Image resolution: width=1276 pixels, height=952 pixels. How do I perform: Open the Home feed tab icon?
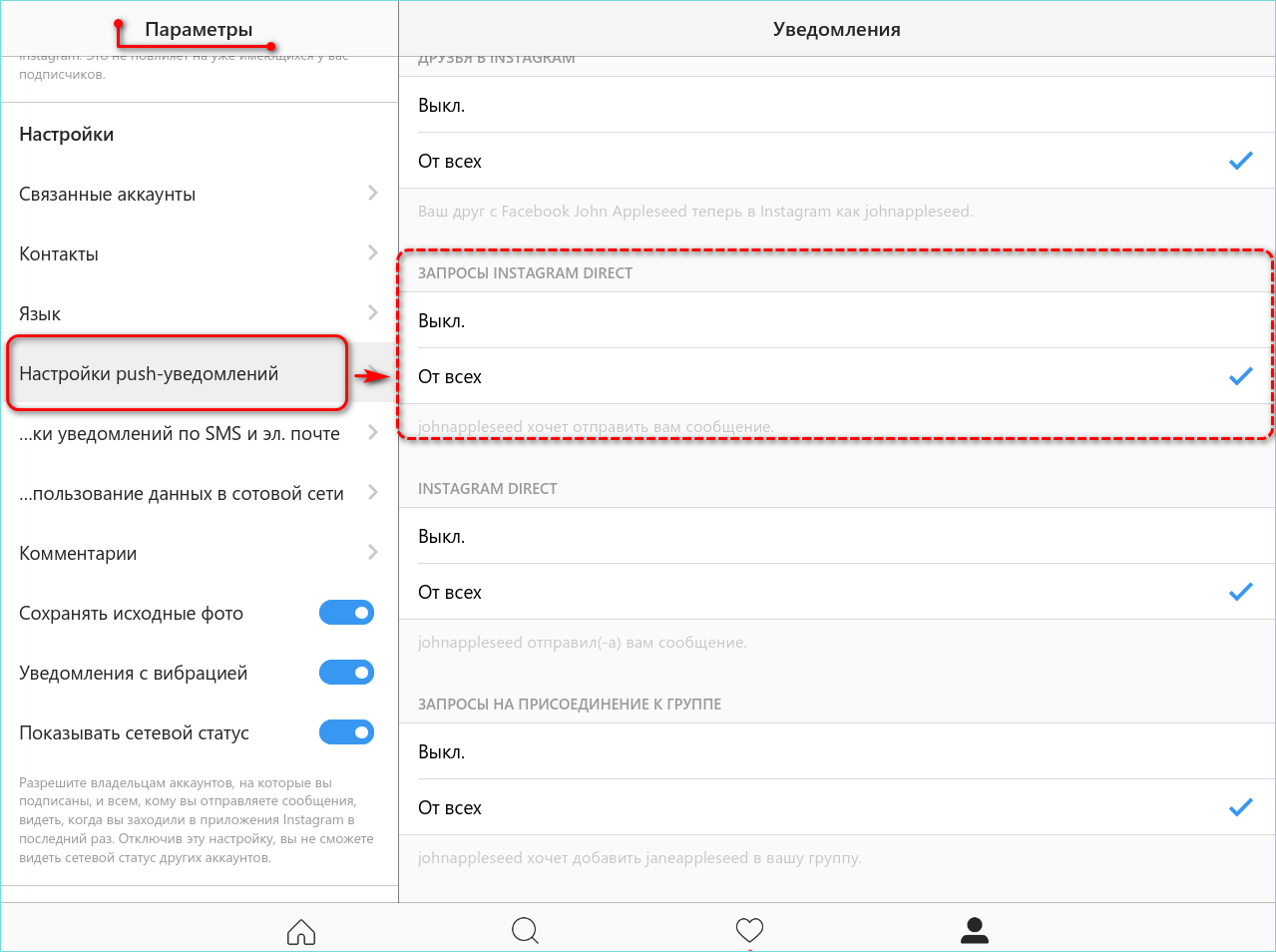(x=300, y=932)
